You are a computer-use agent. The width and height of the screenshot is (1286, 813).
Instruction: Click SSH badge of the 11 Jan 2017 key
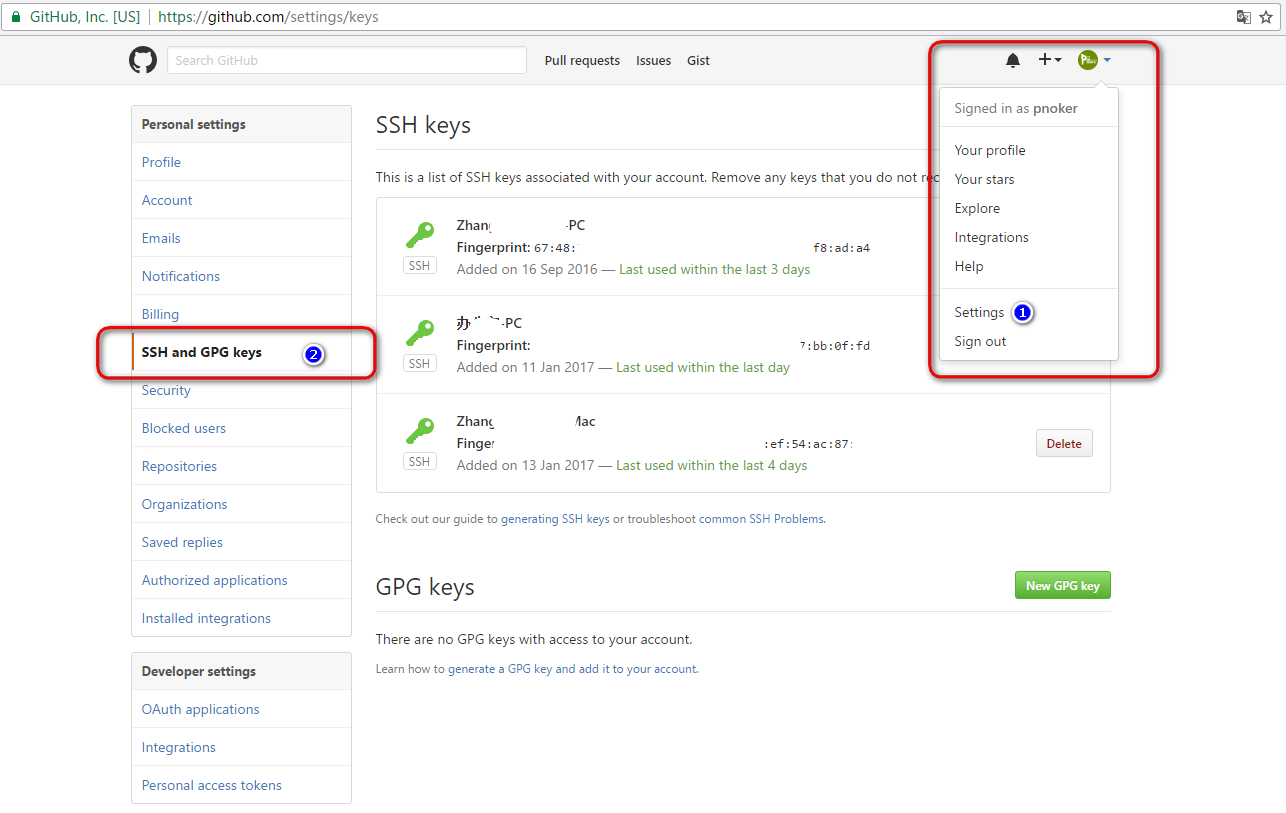click(x=420, y=364)
